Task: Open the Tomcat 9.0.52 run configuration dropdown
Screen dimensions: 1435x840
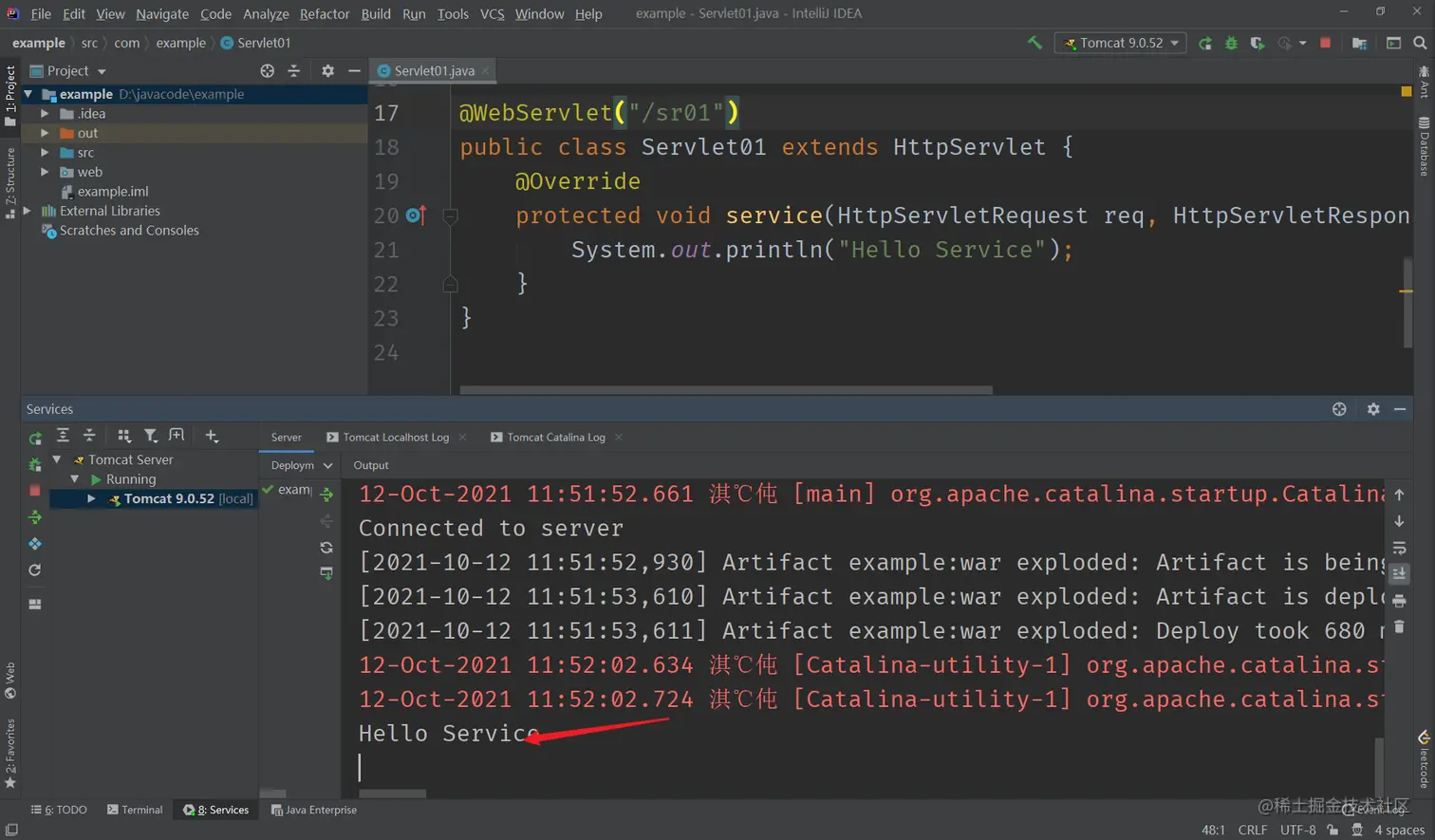Action: [x=1120, y=43]
